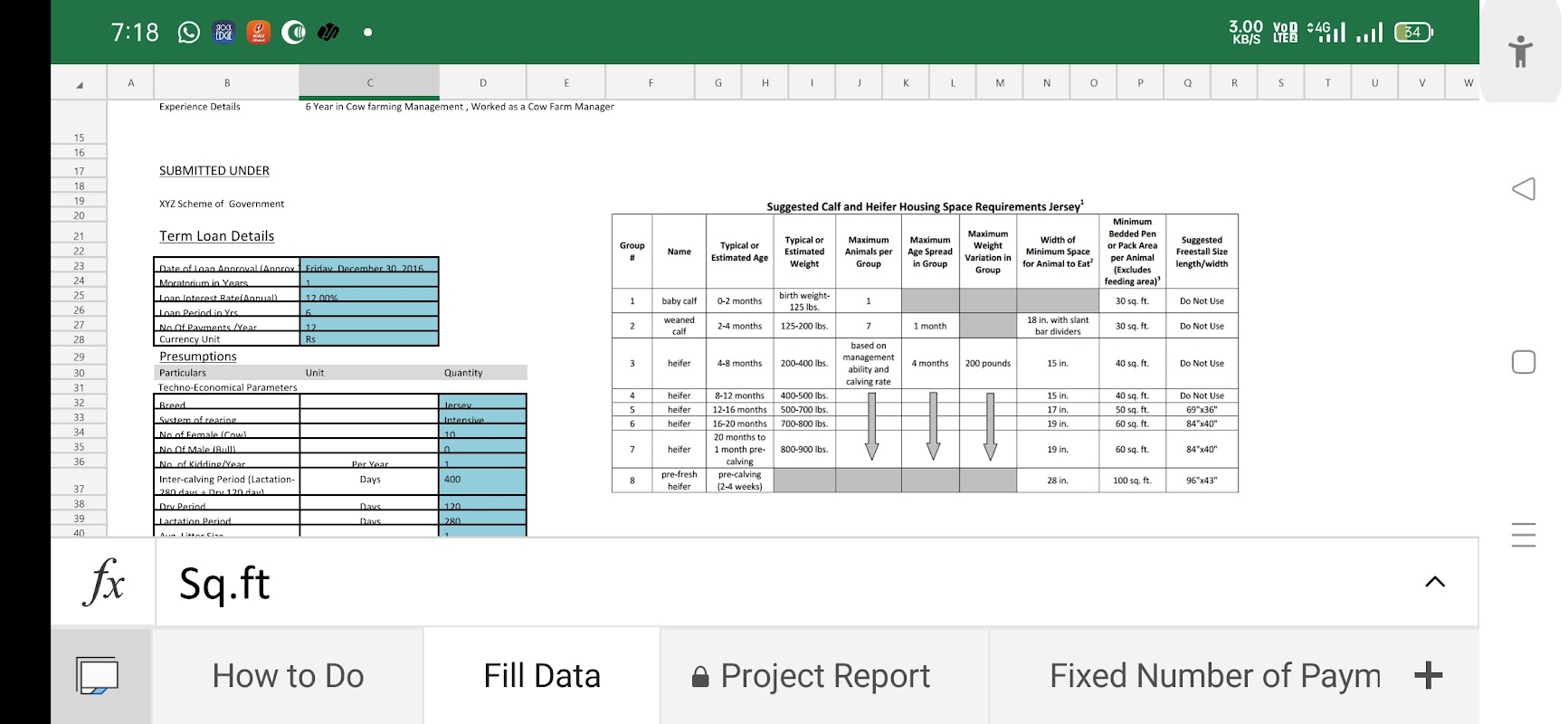The width and height of the screenshot is (1568, 724).
Task: Select column B header
Action: pyautogui.click(x=226, y=82)
